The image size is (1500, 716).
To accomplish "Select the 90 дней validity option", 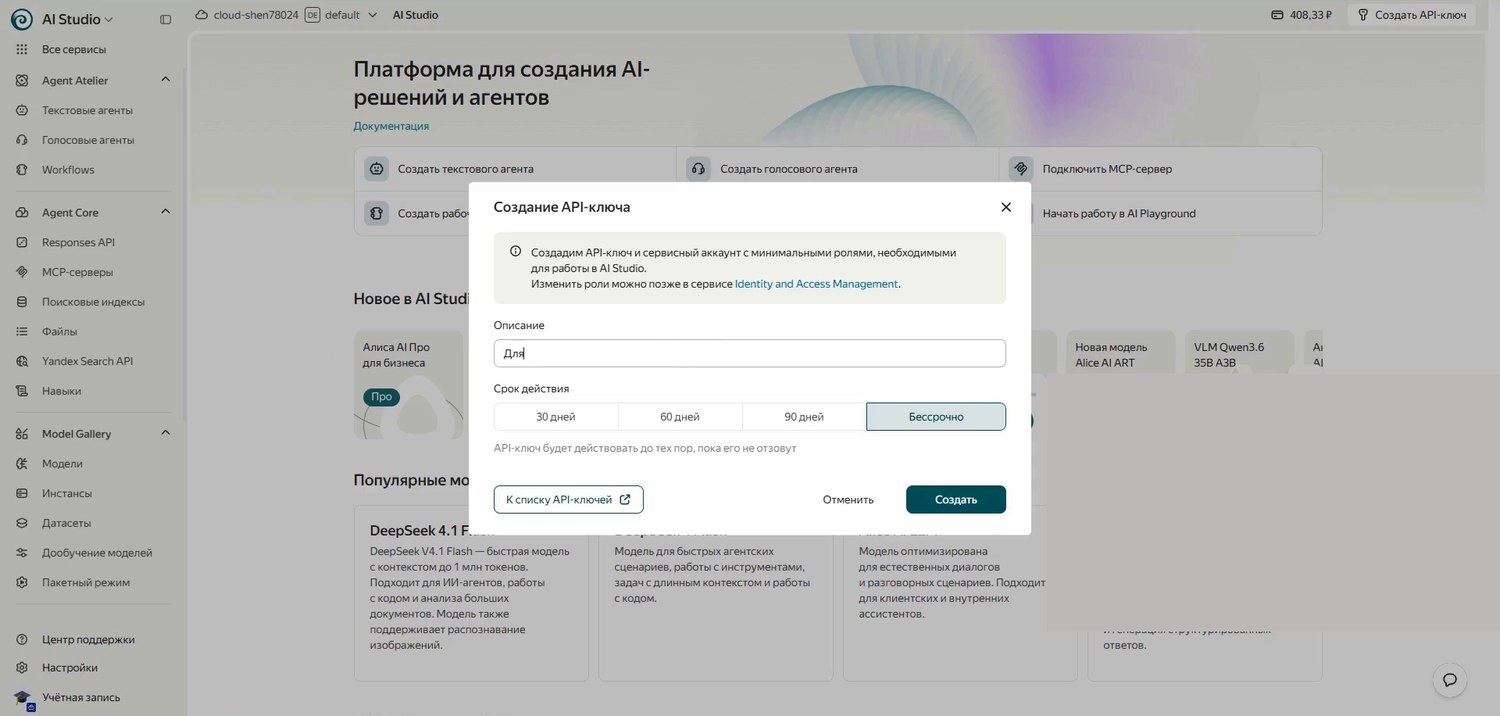I will [804, 417].
